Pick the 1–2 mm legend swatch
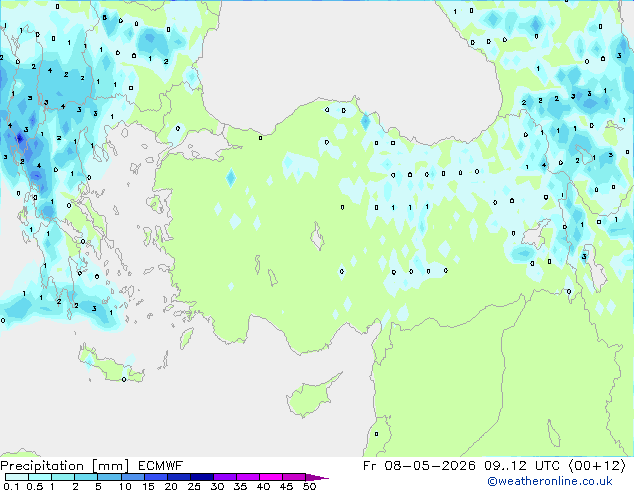 pyautogui.click(x=63, y=477)
